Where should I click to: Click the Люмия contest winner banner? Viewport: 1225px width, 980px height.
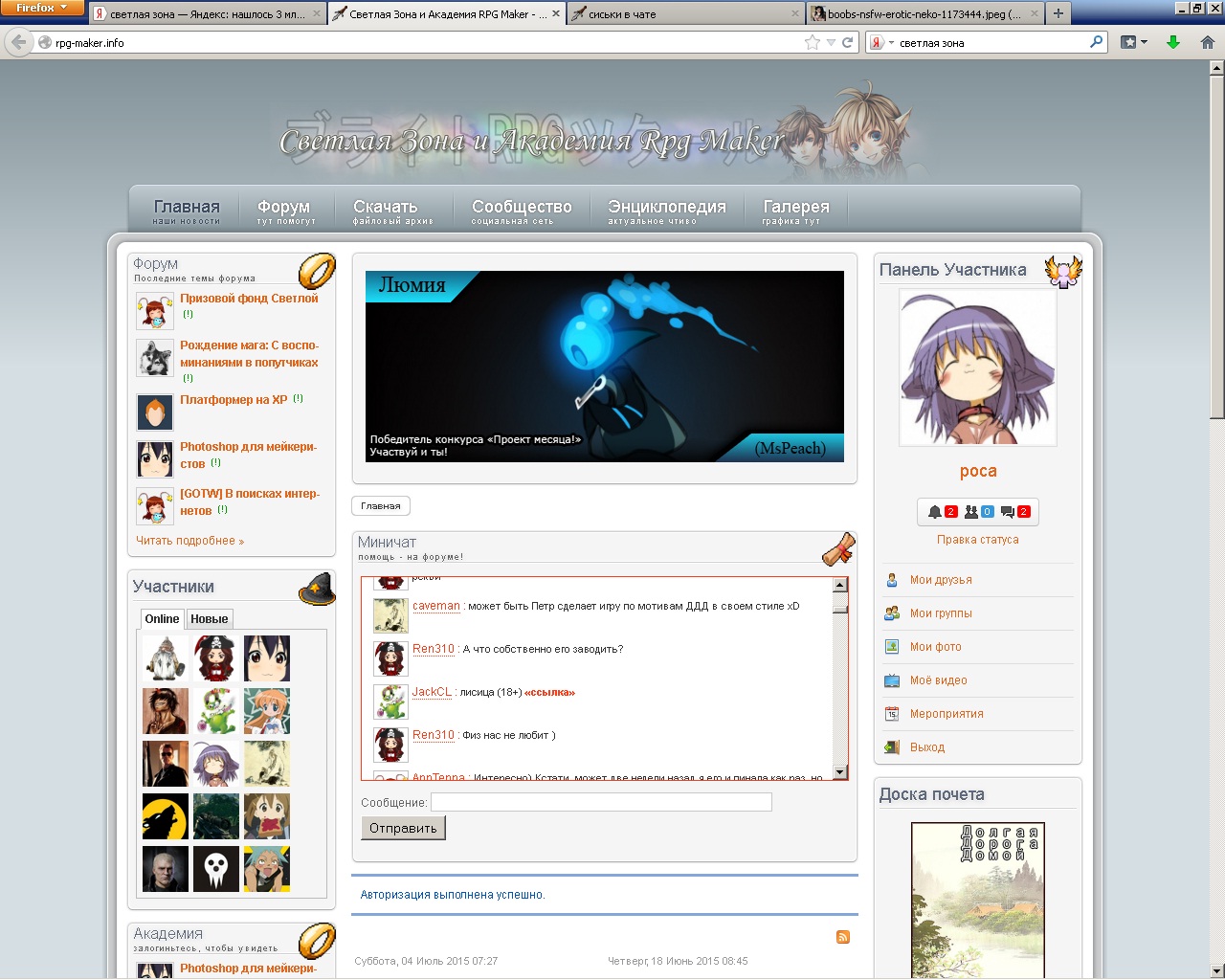pyautogui.click(x=605, y=367)
